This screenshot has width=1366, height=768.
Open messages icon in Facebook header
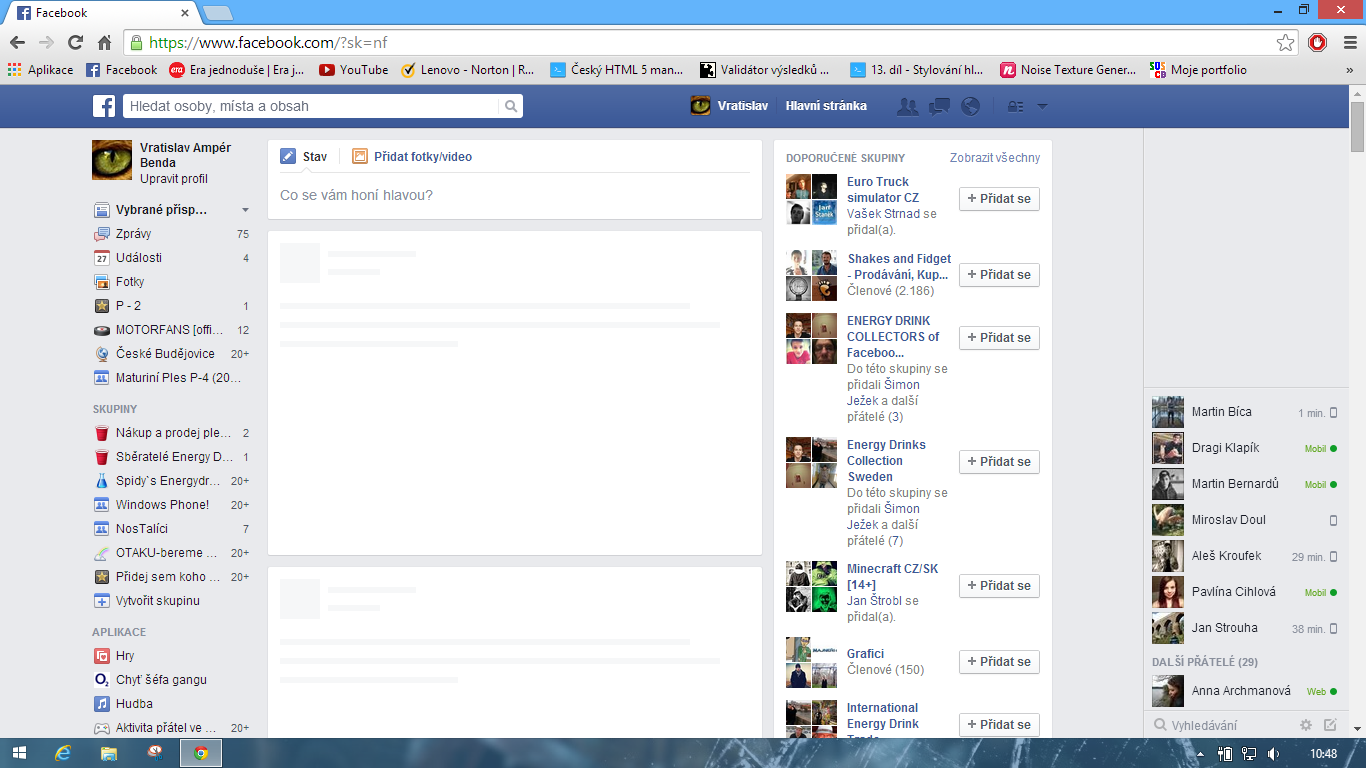(x=939, y=106)
